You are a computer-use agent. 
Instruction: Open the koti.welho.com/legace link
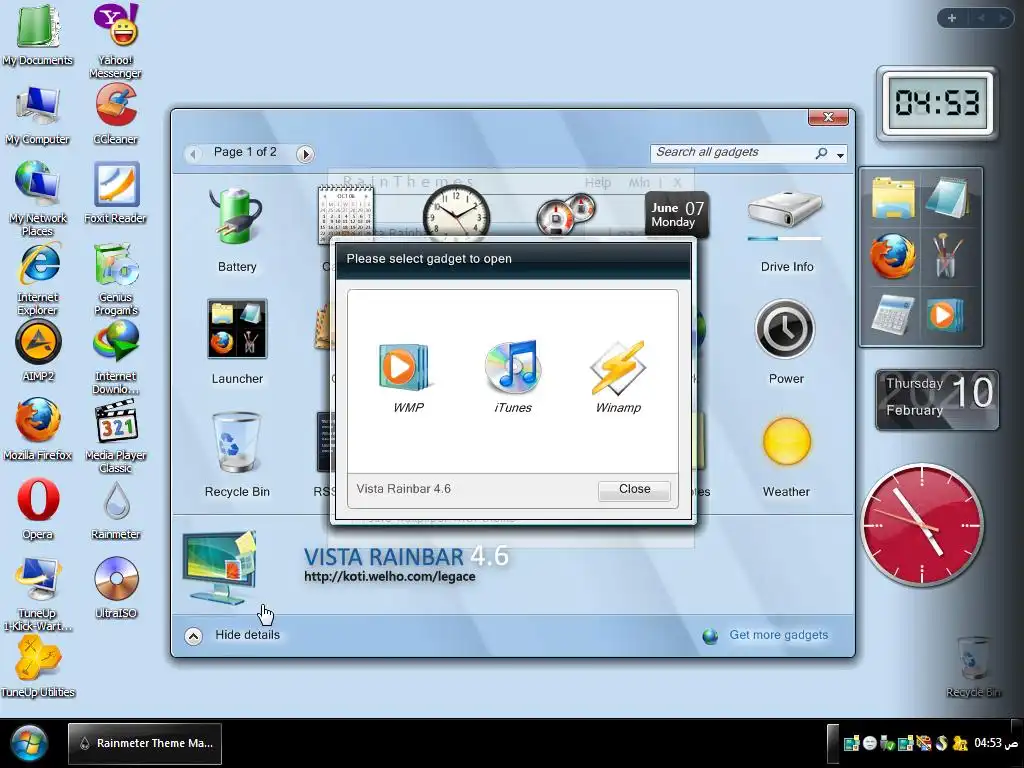click(389, 577)
